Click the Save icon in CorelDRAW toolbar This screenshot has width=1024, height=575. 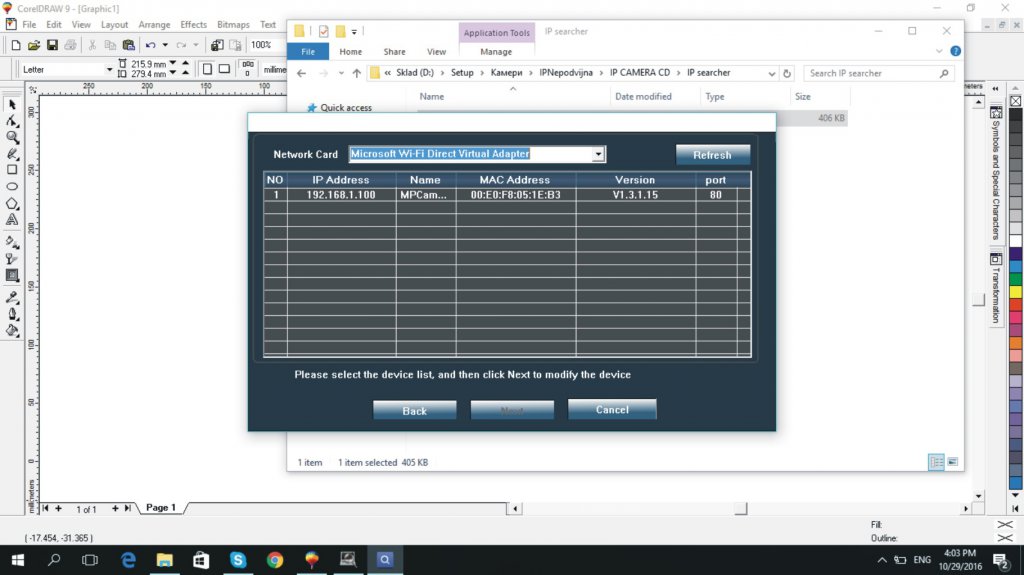[x=52, y=45]
